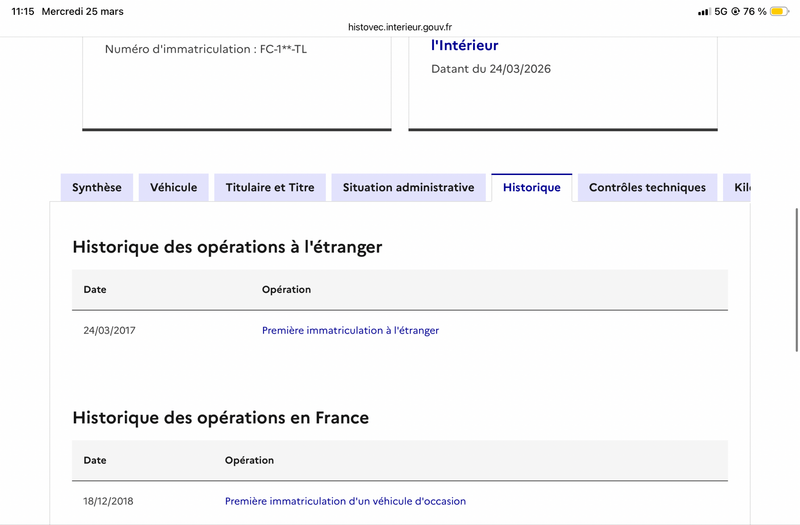This screenshot has width=800, height=525.
Task: Open the Situation administrative tab
Action: (x=408, y=187)
